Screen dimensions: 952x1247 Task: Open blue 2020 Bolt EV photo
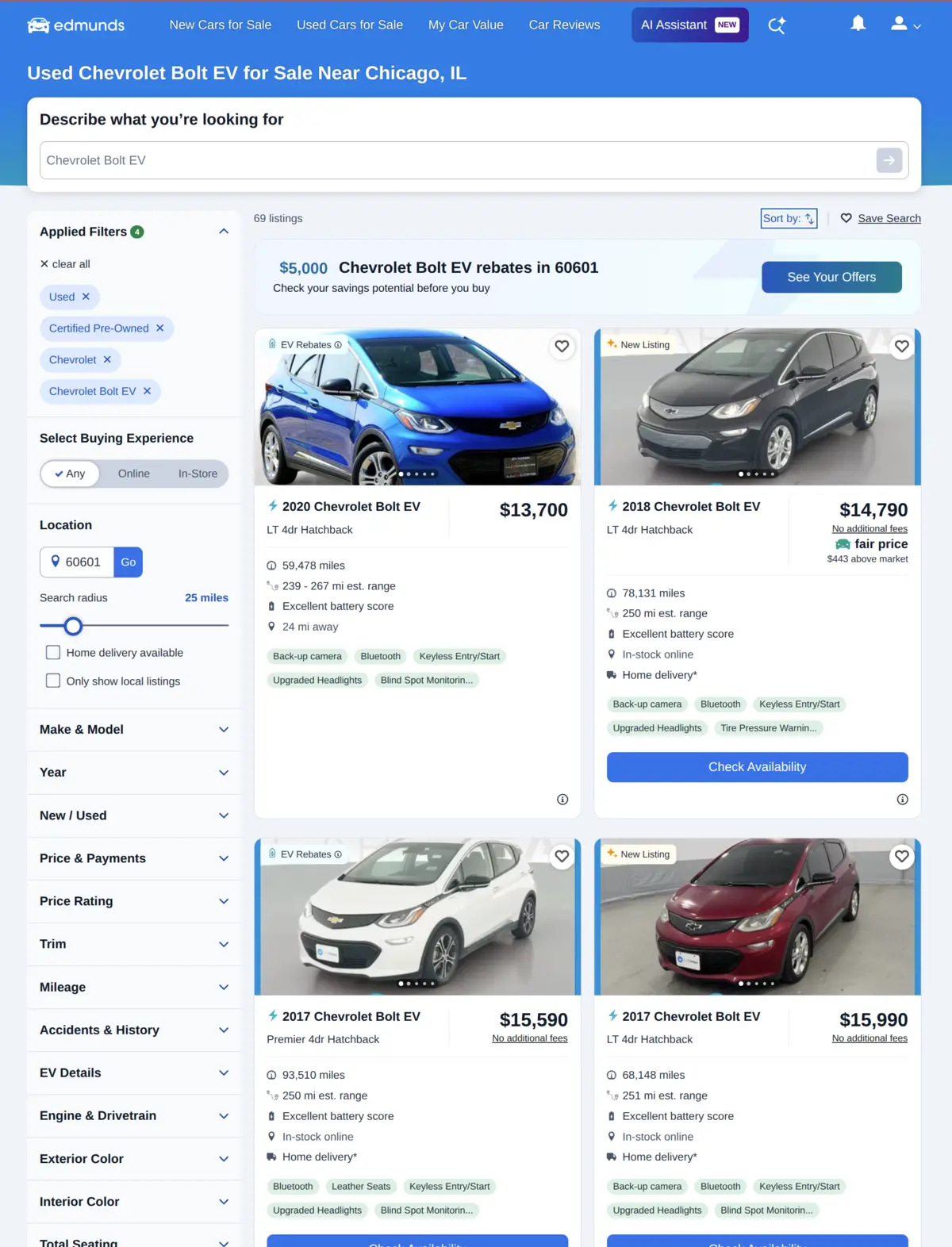(417, 407)
